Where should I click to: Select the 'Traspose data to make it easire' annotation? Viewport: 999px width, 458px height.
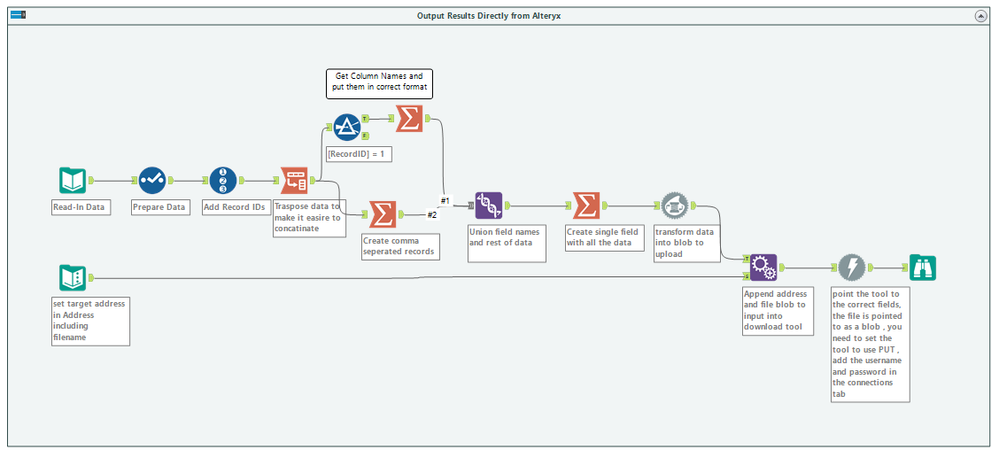click(x=309, y=218)
